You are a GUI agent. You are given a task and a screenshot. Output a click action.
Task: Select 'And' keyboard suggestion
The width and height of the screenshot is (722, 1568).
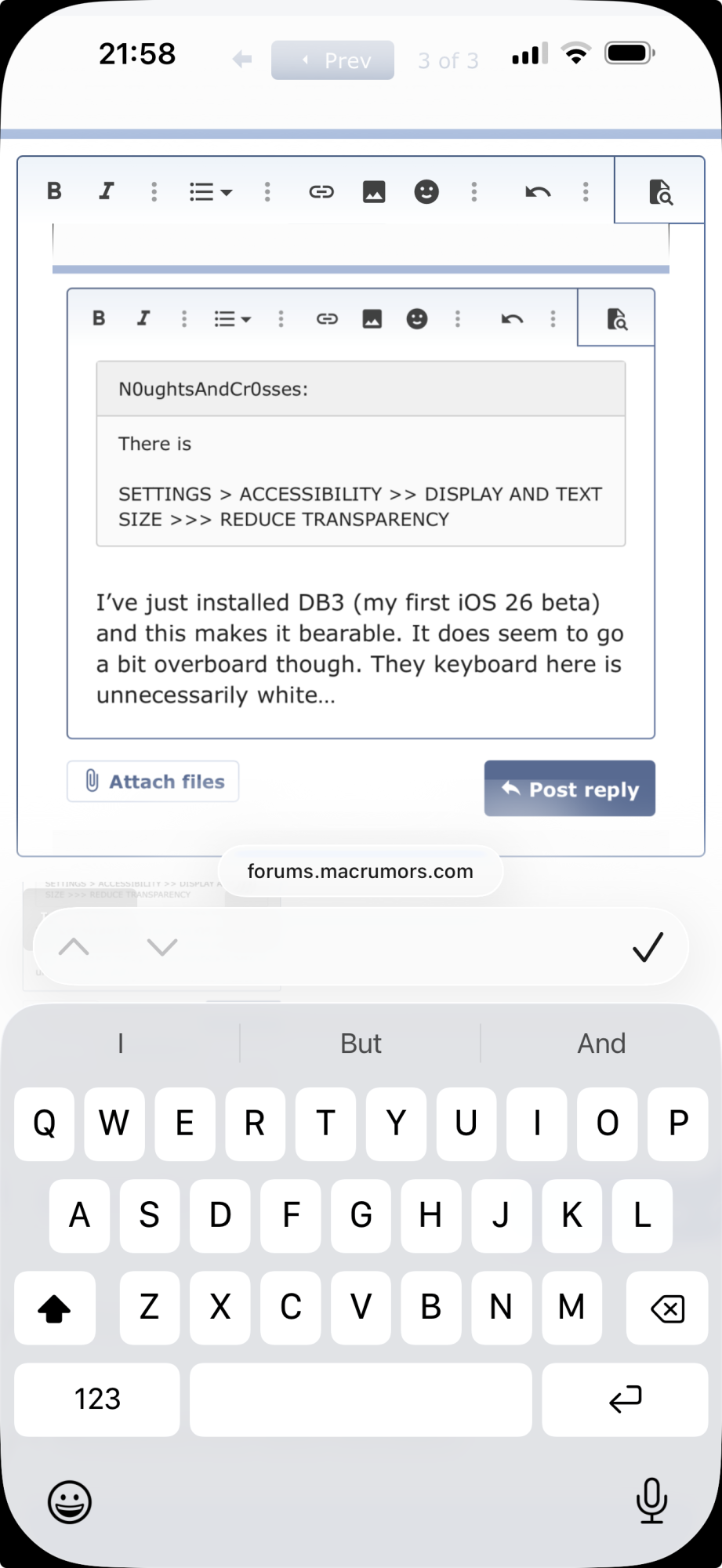click(601, 1044)
